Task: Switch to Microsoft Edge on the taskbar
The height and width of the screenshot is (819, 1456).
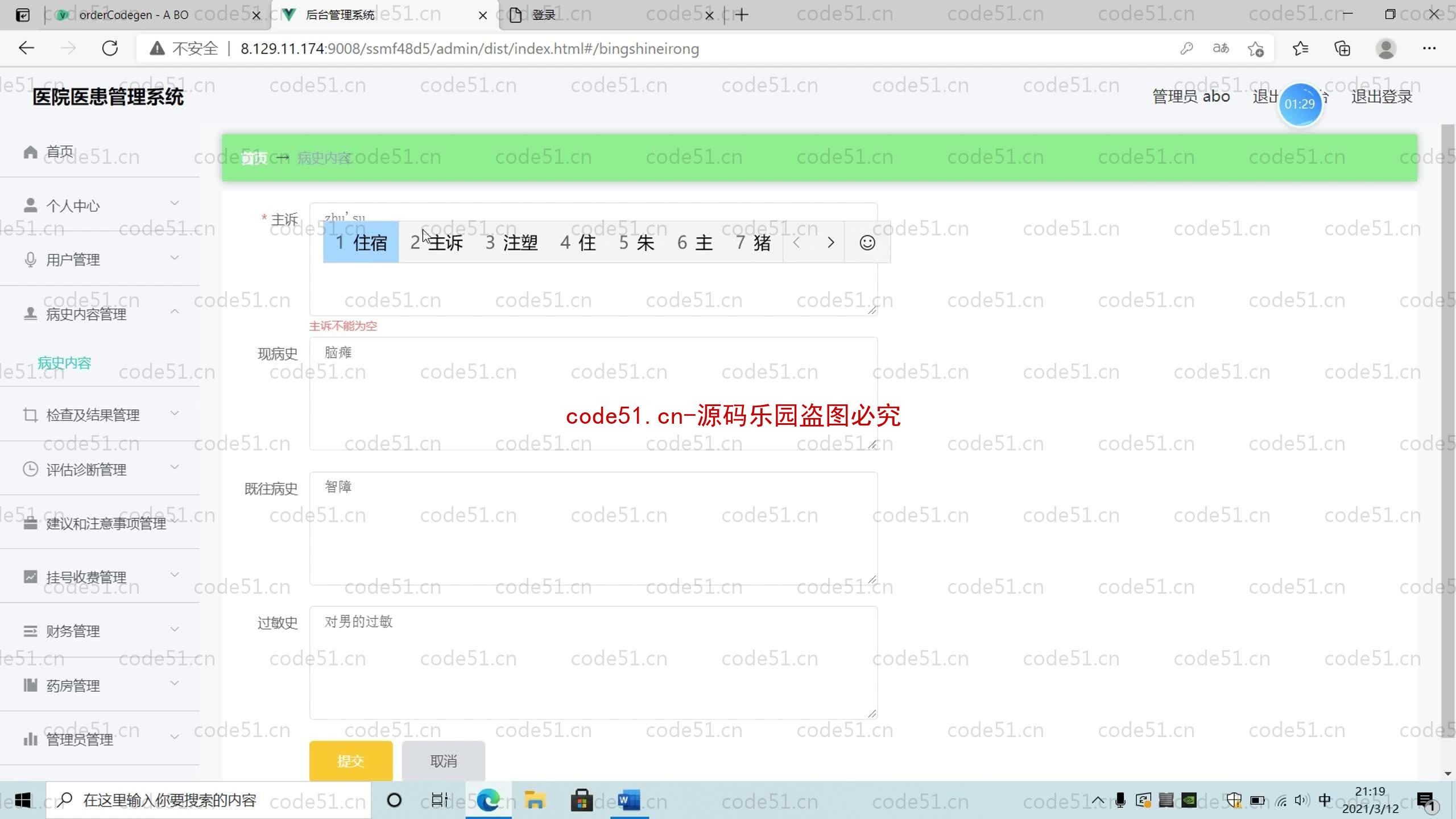Action: pos(488,800)
